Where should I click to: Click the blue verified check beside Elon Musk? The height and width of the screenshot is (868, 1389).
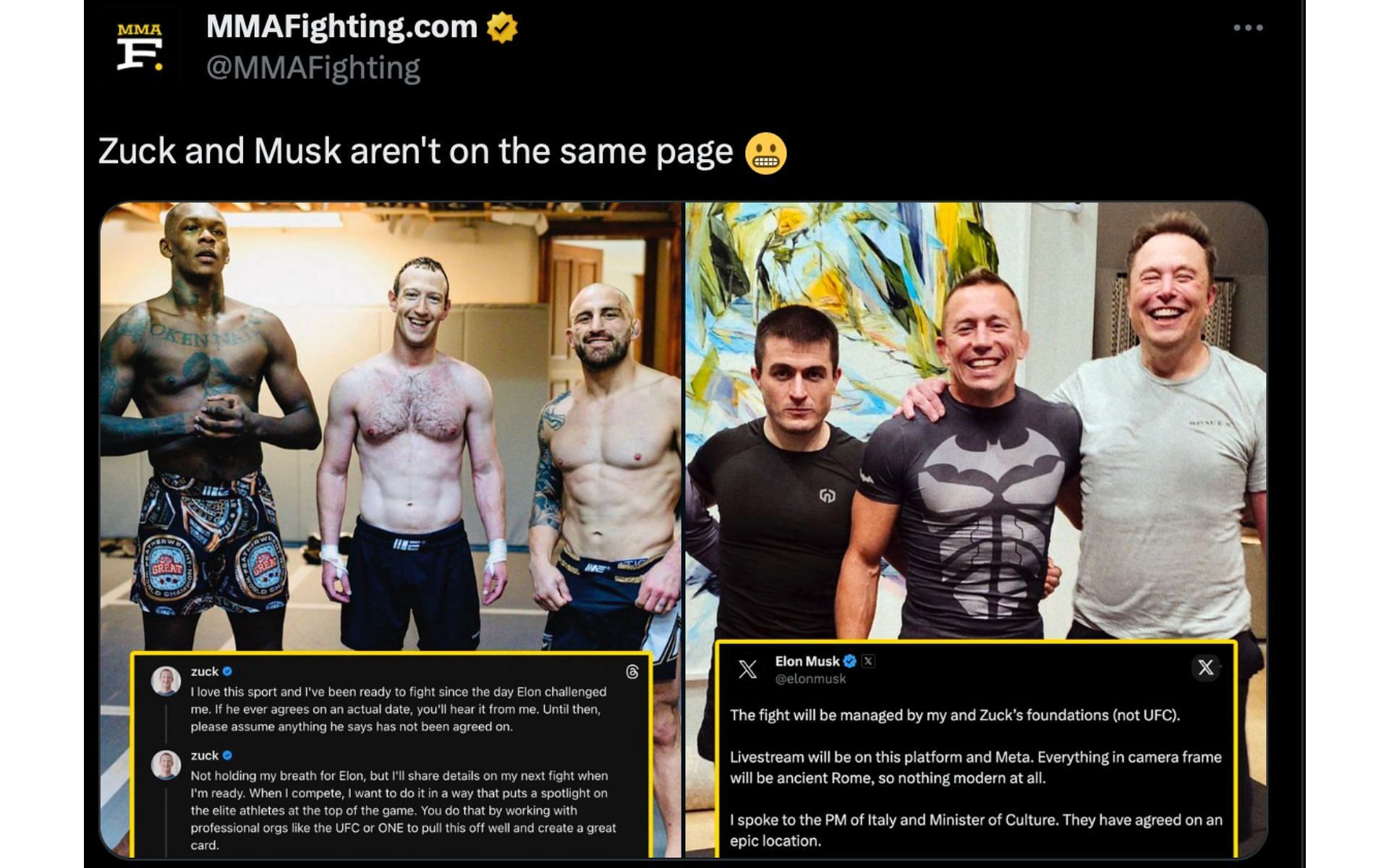coord(850,661)
